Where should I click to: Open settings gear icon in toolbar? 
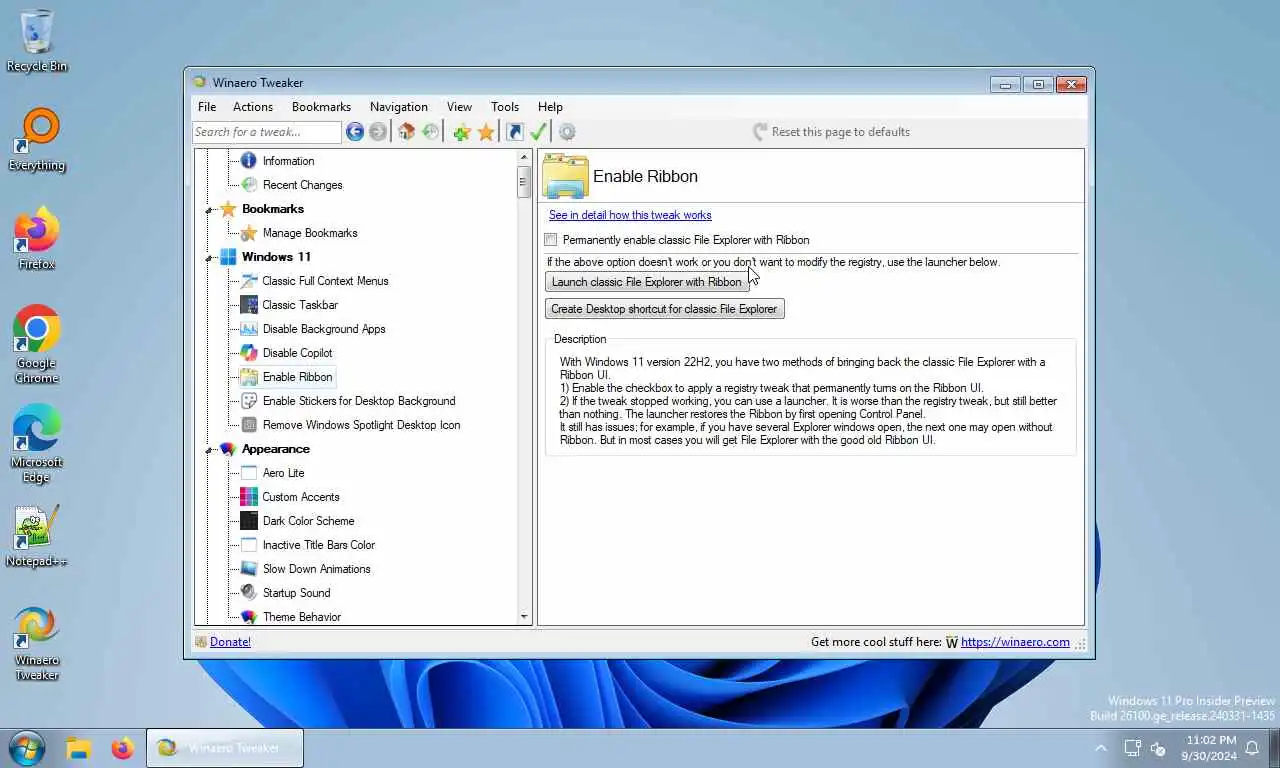[567, 132]
